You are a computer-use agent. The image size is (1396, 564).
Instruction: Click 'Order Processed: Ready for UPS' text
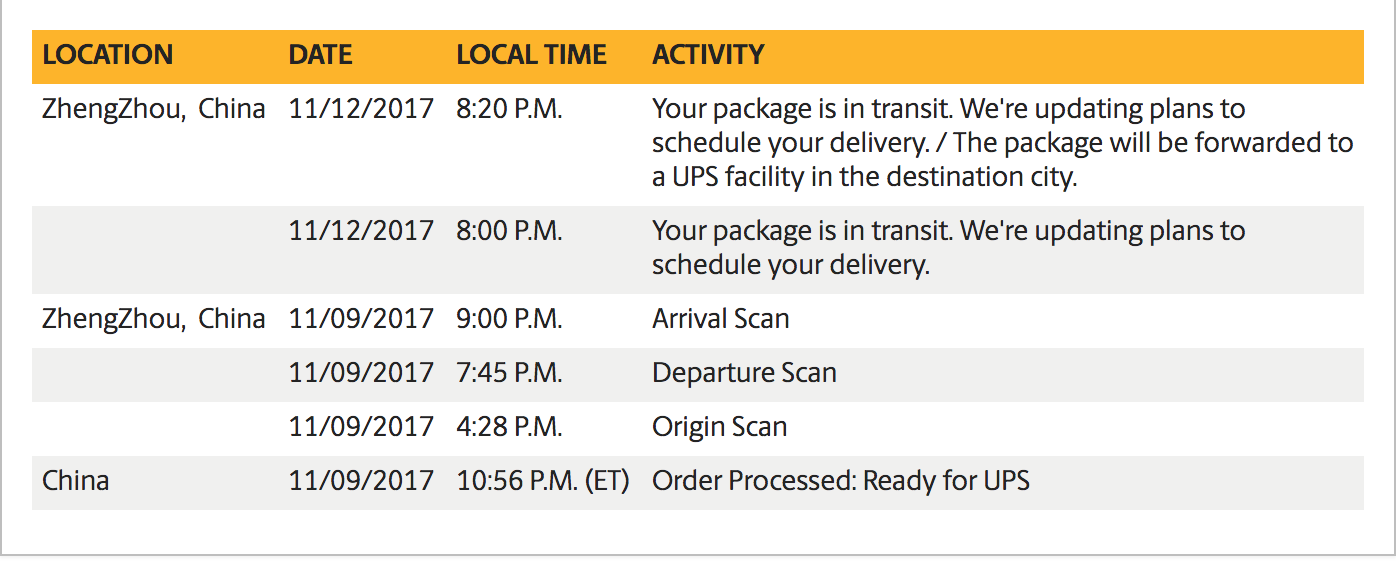(x=840, y=481)
